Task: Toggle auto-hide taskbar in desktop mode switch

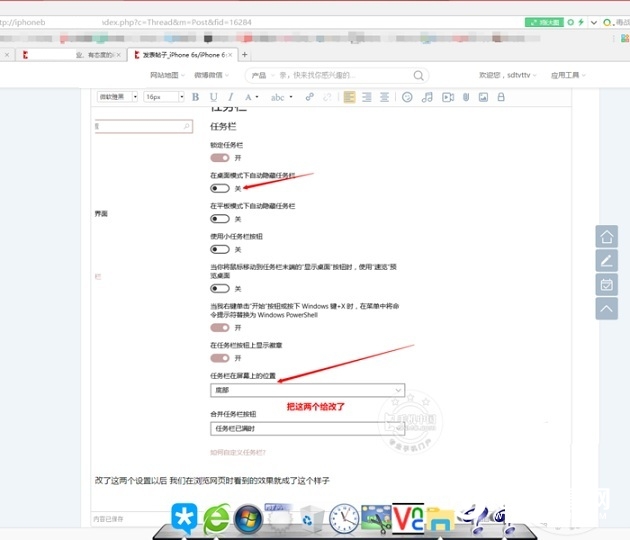Action: click(x=220, y=188)
